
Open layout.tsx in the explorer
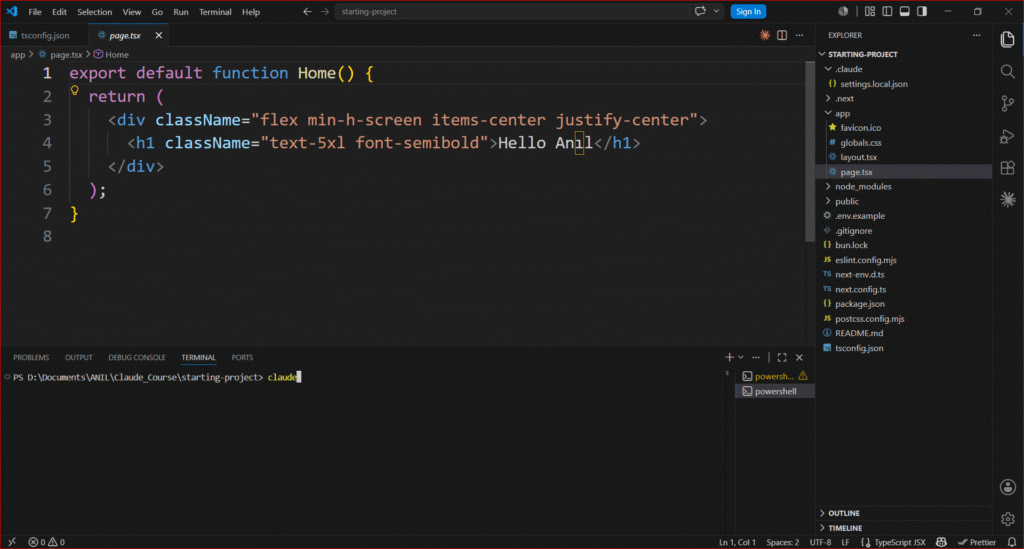click(858, 157)
